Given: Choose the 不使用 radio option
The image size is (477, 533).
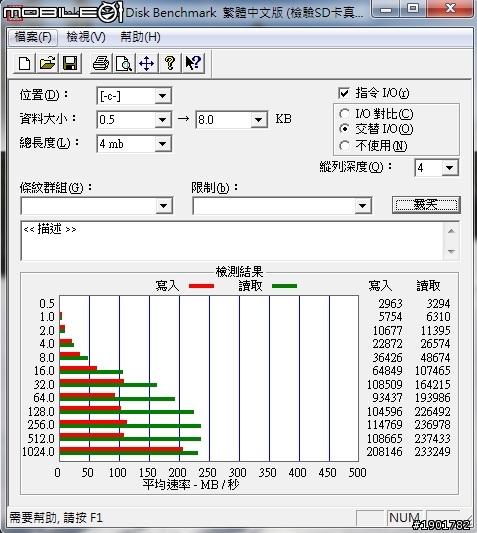Looking at the screenshot, I should (344, 145).
